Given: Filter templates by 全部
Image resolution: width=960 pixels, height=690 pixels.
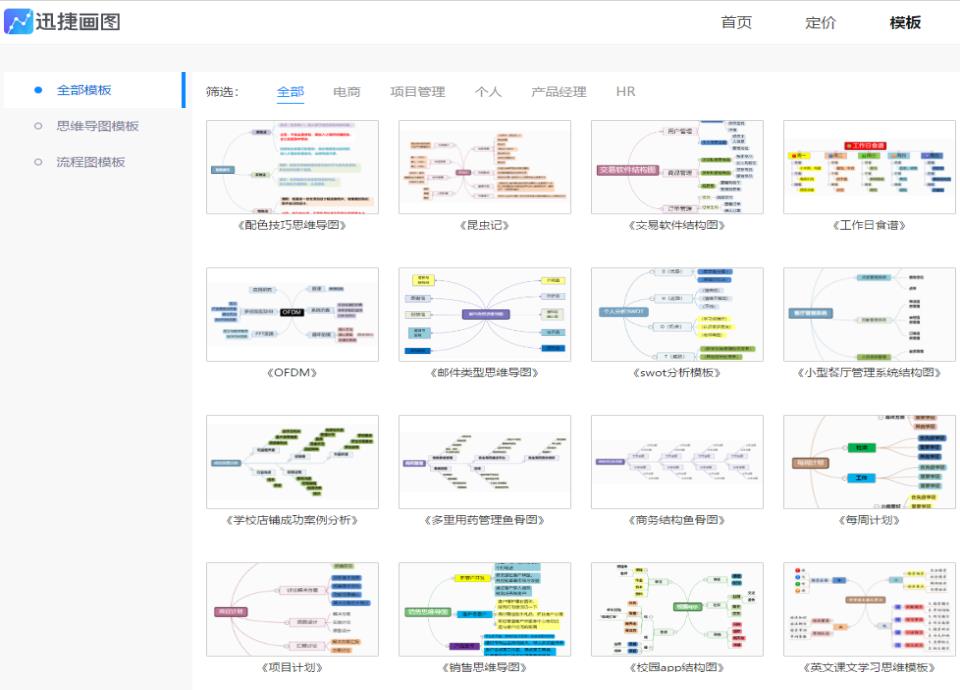Looking at the screenshot, I should [x=290, y=92].
